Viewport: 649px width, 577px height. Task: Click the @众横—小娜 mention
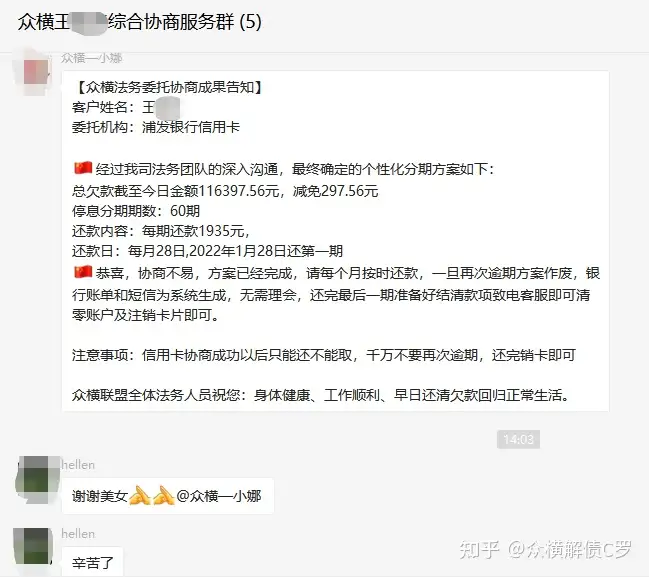(x=219, y=496)
